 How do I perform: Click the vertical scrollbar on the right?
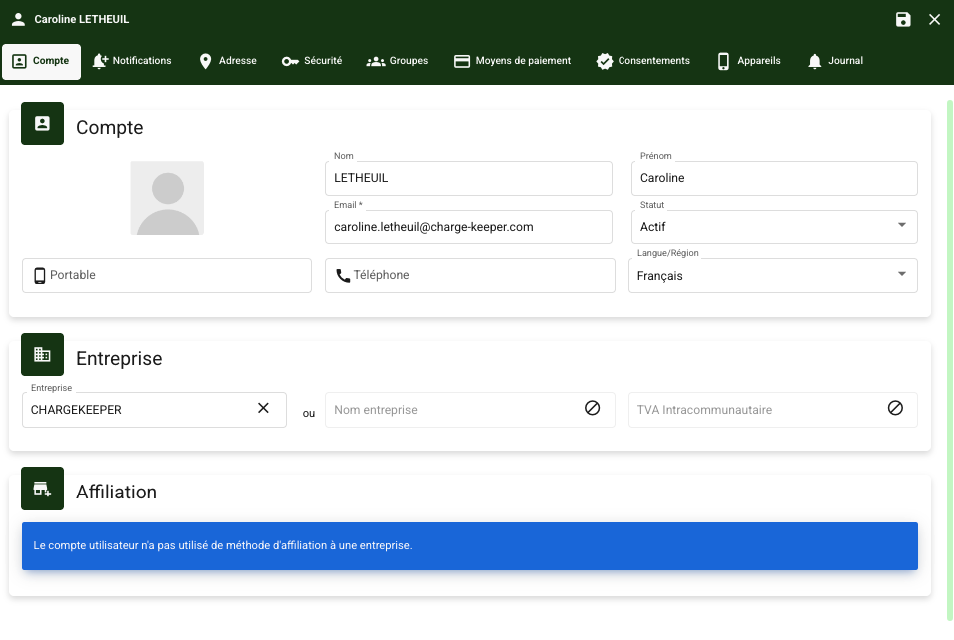pyautogui.click(x=949, y=360)
